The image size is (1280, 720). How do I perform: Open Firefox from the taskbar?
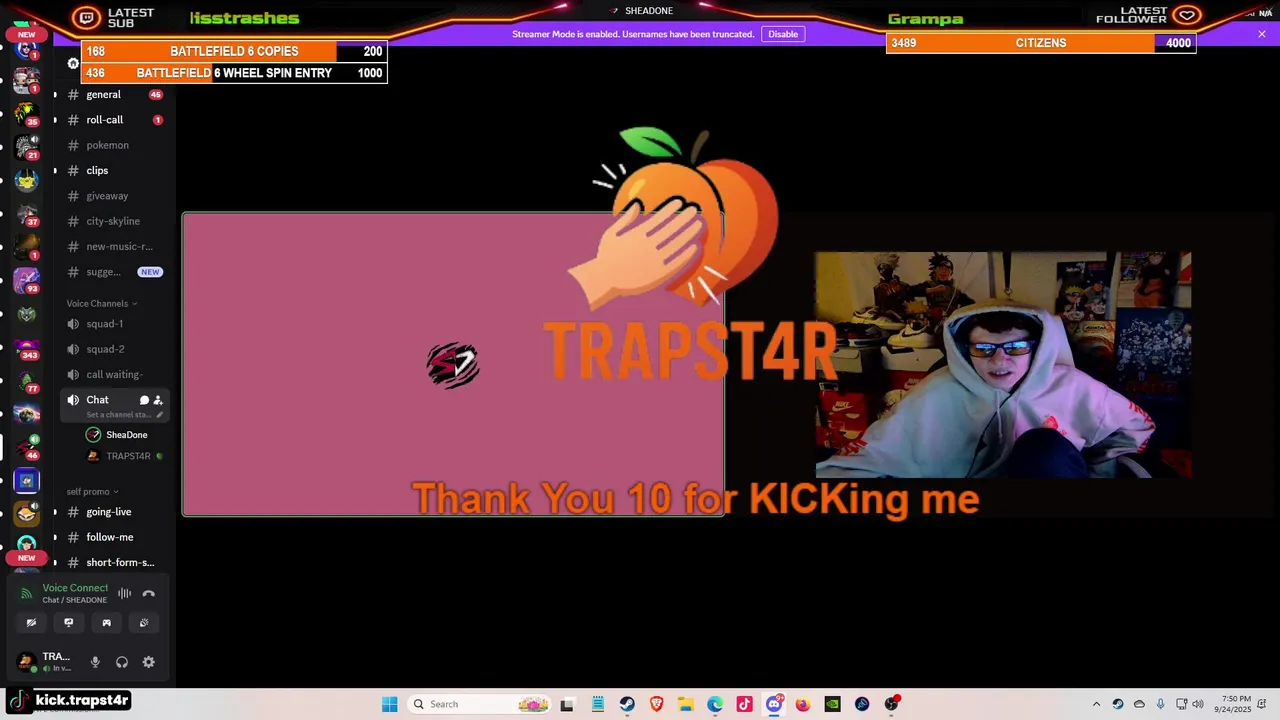pyautogui.click(x=803, y=704)
